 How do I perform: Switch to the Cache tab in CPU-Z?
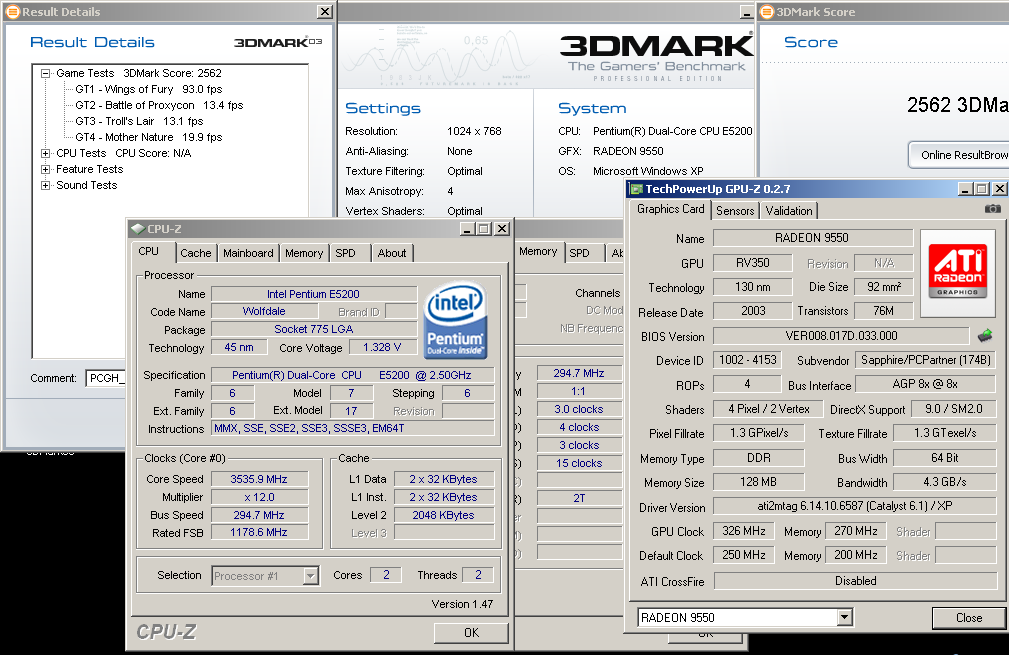pos(196,253)
